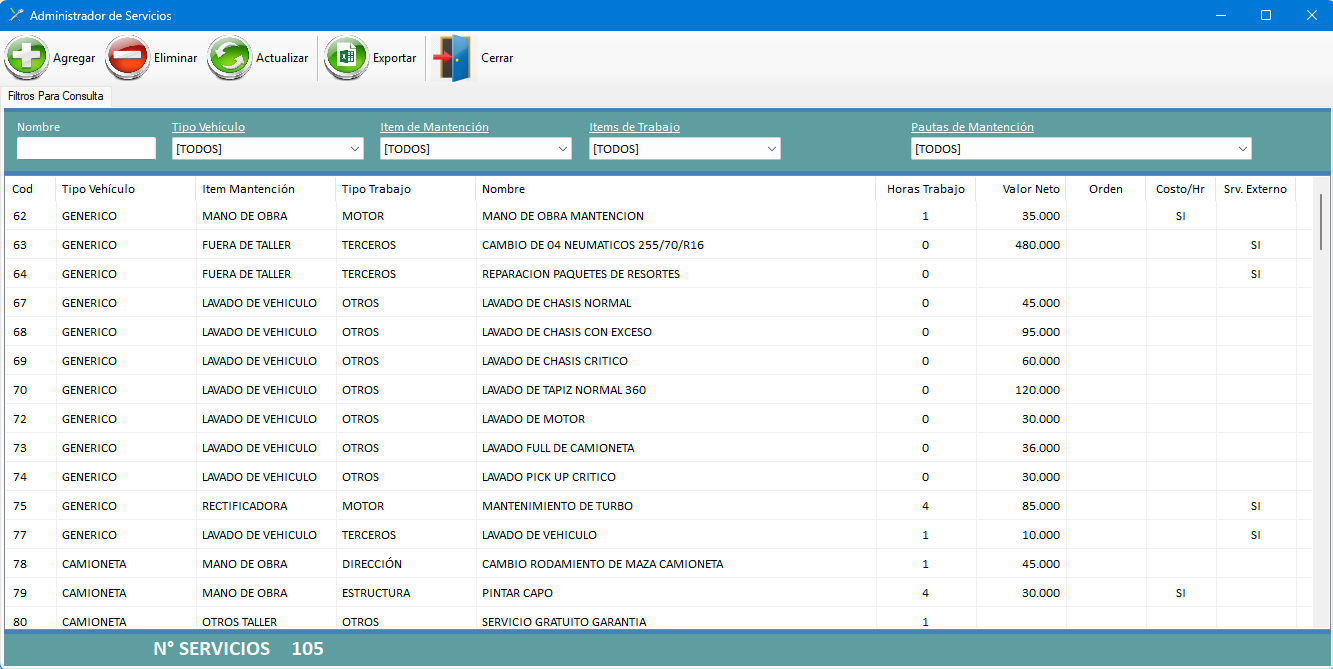Select the Filtros Para Consulta tab
Image resolution: width=1333 pixels, height=669 pixels.
tap(56, 97)
